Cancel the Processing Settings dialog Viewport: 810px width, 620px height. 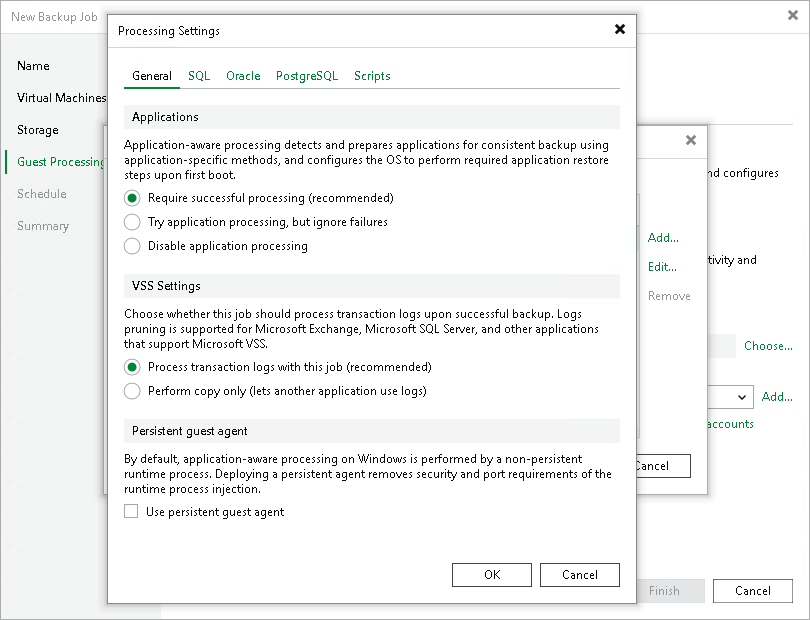tap(580, 575)
